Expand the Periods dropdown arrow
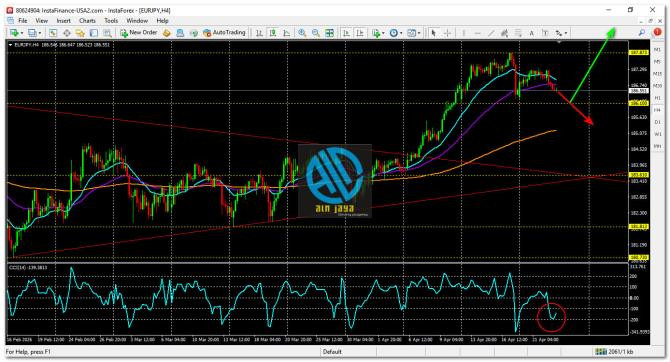Viewport: 670px width, 362px height. (x=401, y=33)
